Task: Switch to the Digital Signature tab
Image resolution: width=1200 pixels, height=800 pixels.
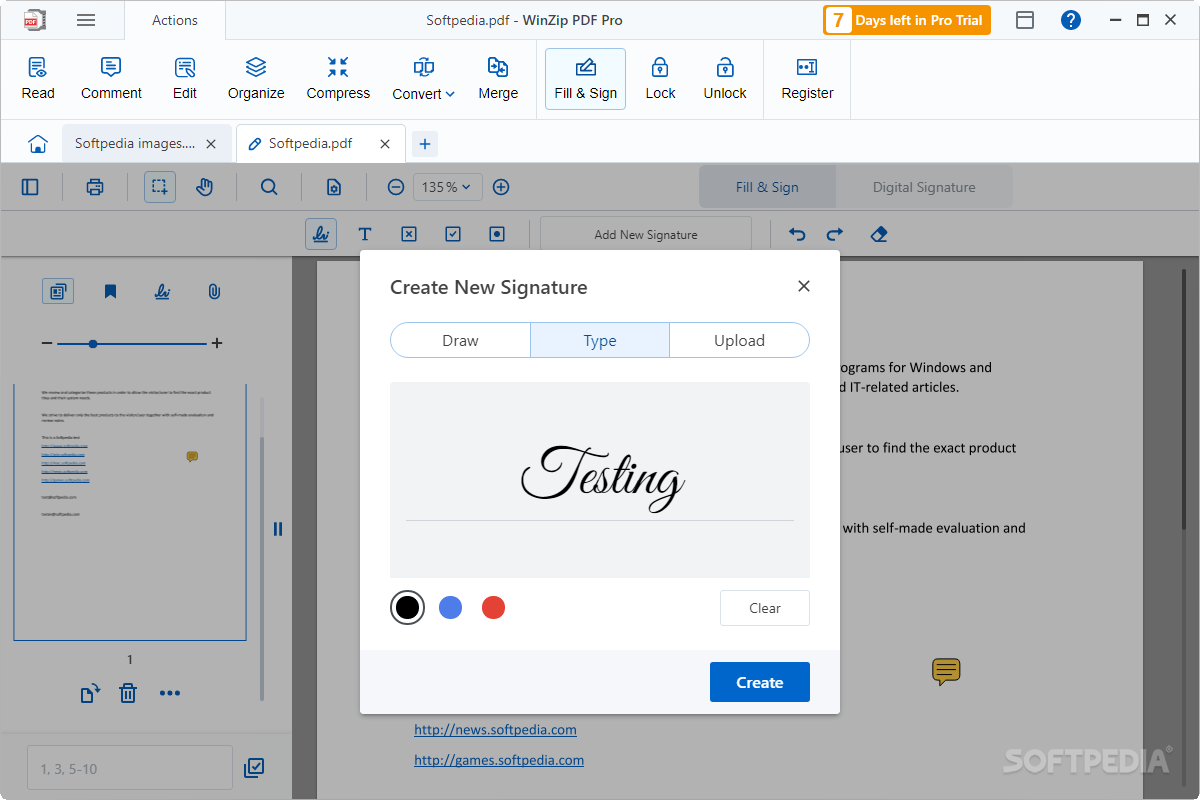Action: coord(924,187)
